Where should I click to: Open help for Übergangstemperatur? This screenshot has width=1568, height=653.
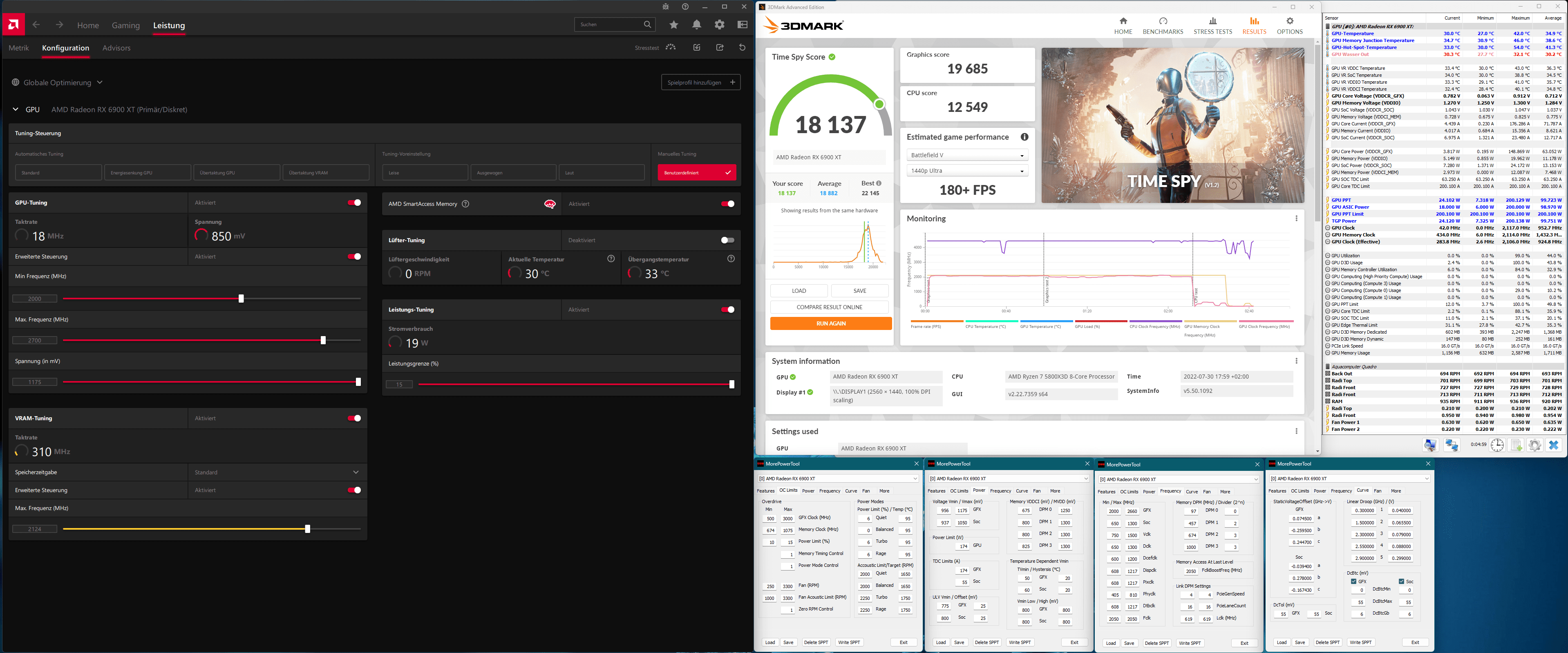click(731, 259)
